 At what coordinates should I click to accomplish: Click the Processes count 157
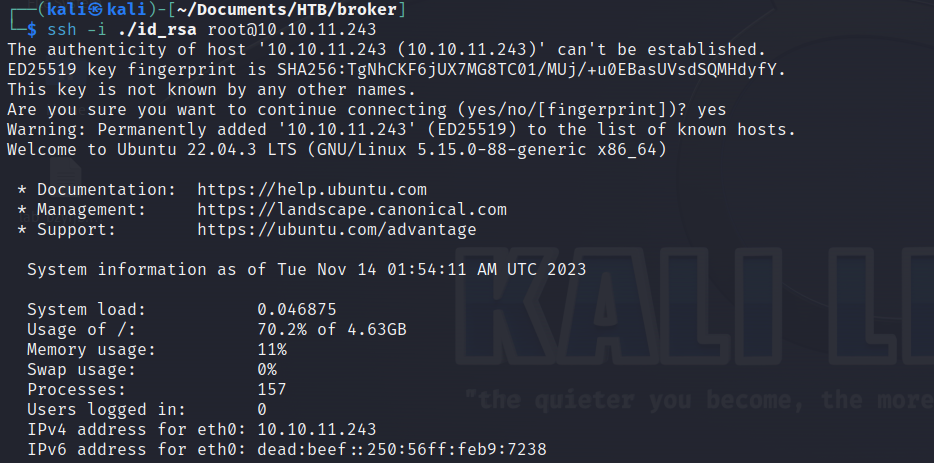point(272,390)
